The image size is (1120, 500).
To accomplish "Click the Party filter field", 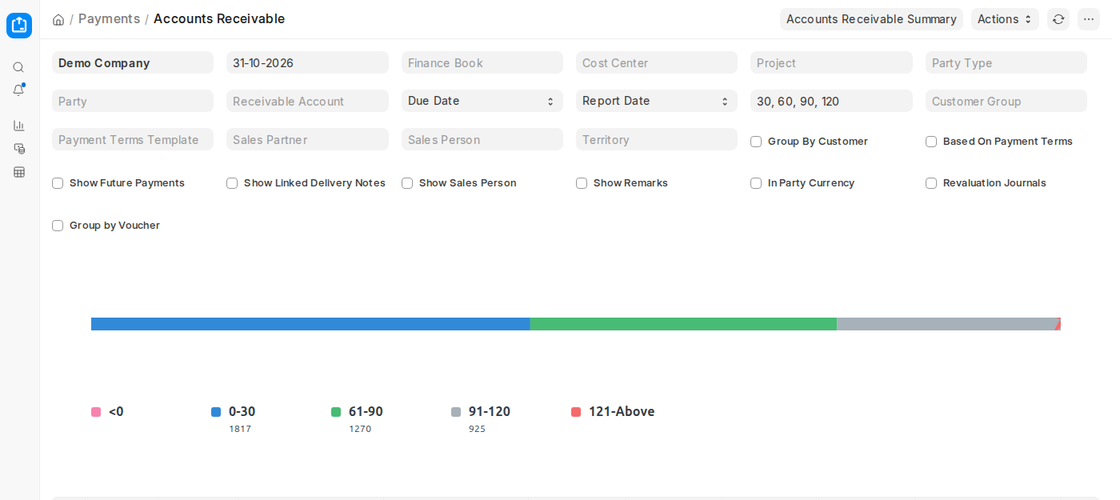I will [x=133, y=101].
